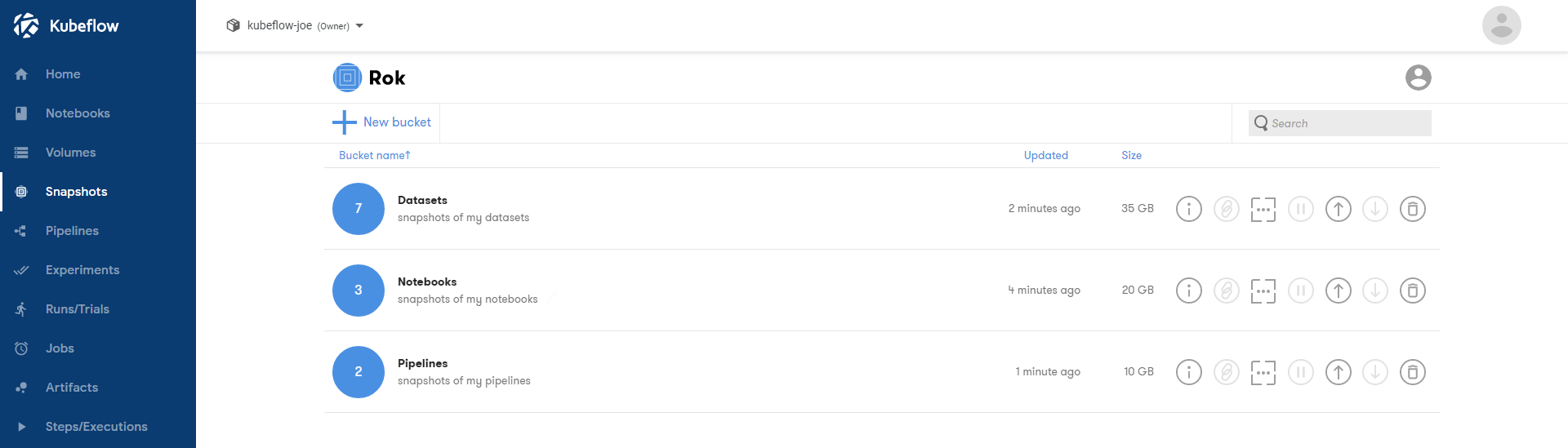
Task: Open info for the Pipelines bucket
Action: click(x=1188, y=372)
